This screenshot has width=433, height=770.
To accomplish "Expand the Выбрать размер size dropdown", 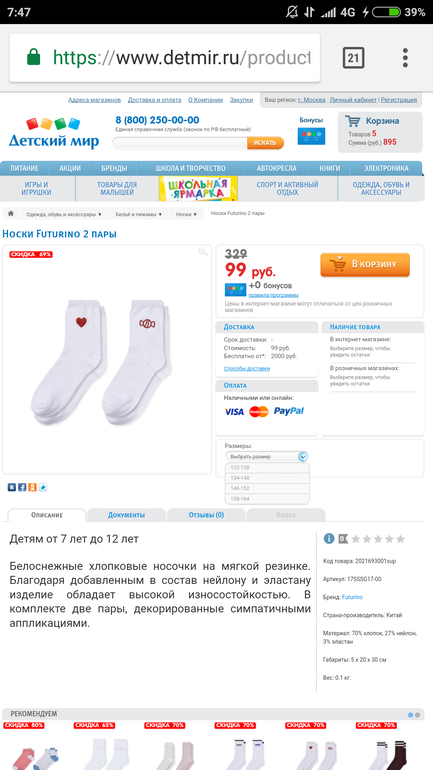I will tap(267, 457).
